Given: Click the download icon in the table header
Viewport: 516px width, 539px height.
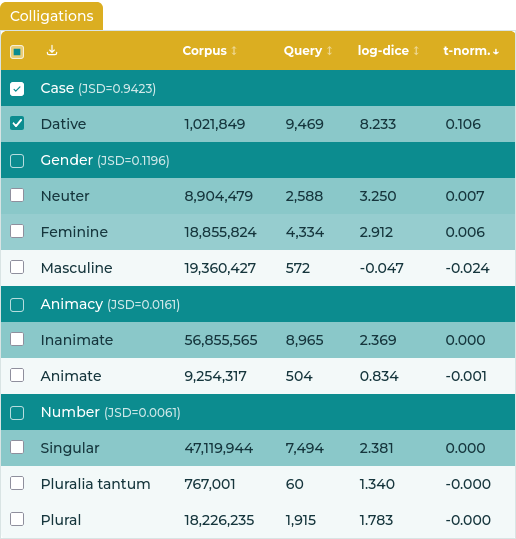Looking at the screenshot, I should click(52, 50).
